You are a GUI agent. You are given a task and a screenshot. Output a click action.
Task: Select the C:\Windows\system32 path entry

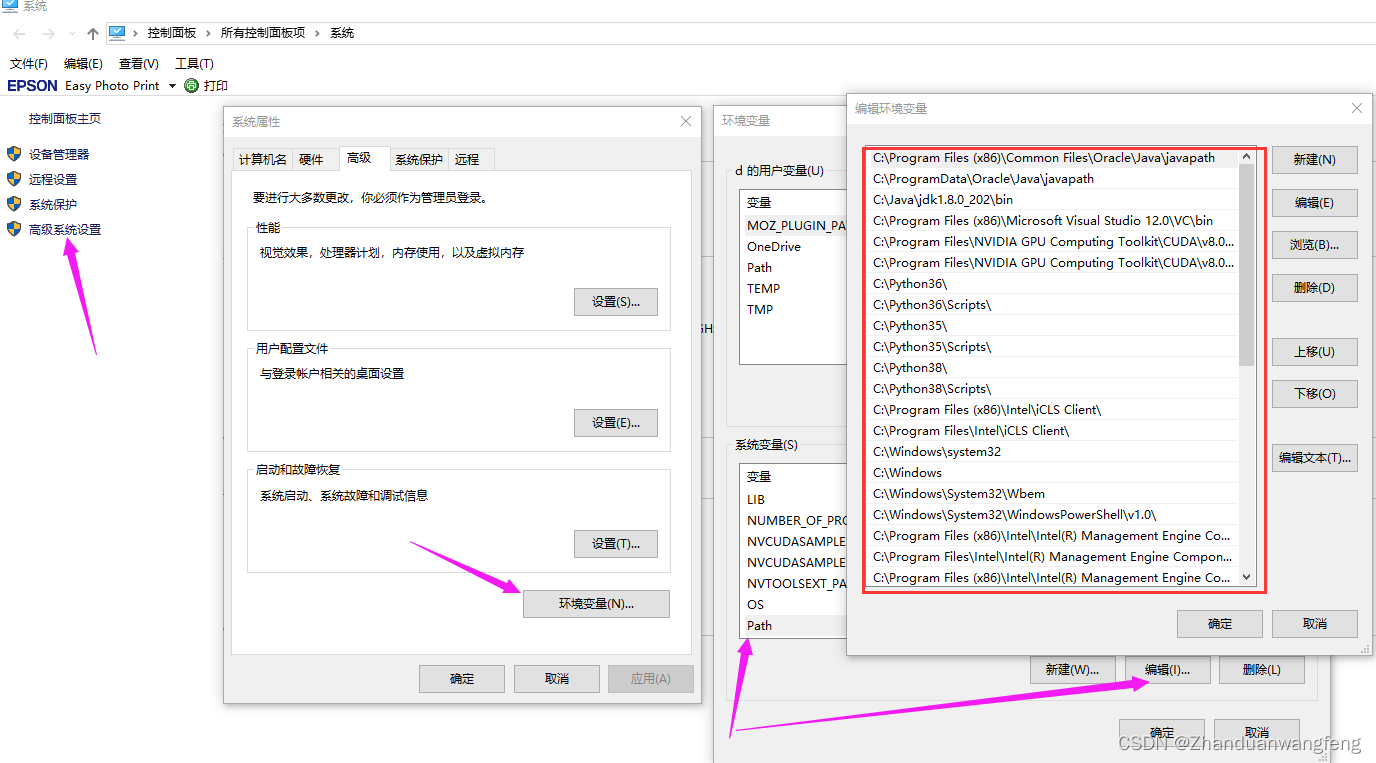point(1053,452)
